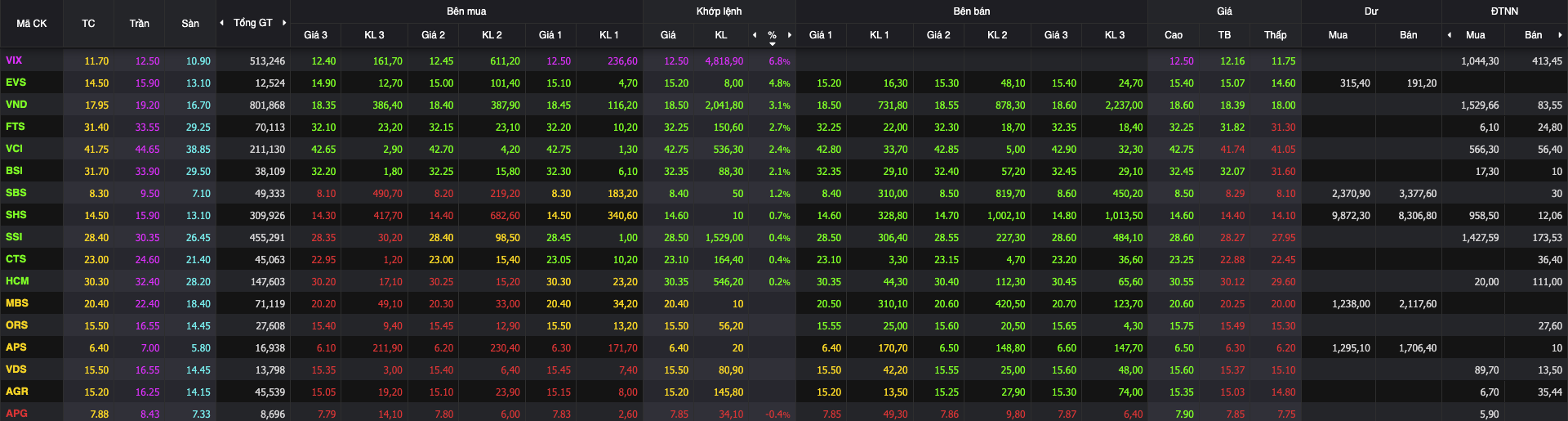Click left arrow before ĐTNN Mua header

click(1450, 35)
